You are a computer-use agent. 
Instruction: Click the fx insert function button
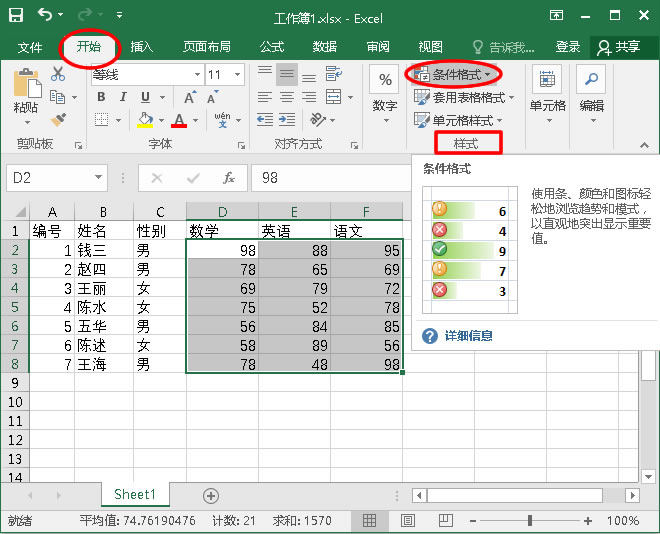229,178
